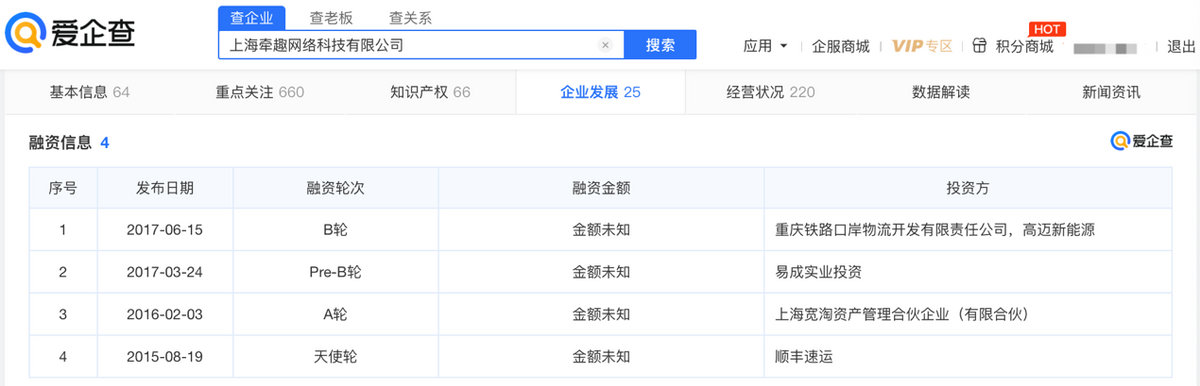The width and height of the screenshot is (1200, 386).
Task: Open the 企服商城 link
Action: [x=841, y=46]
